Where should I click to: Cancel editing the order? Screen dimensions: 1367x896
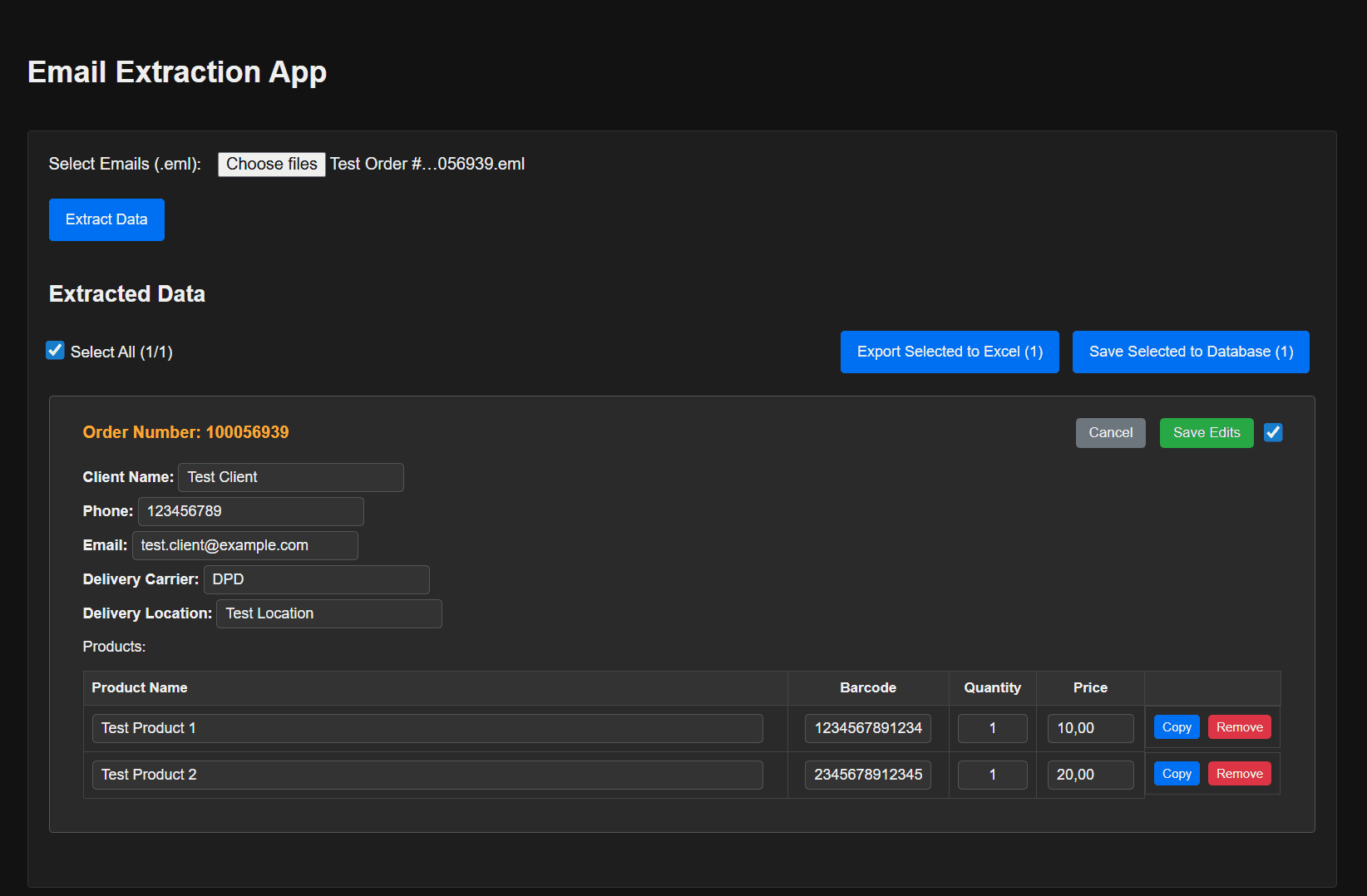click(x=1110, y=432)
